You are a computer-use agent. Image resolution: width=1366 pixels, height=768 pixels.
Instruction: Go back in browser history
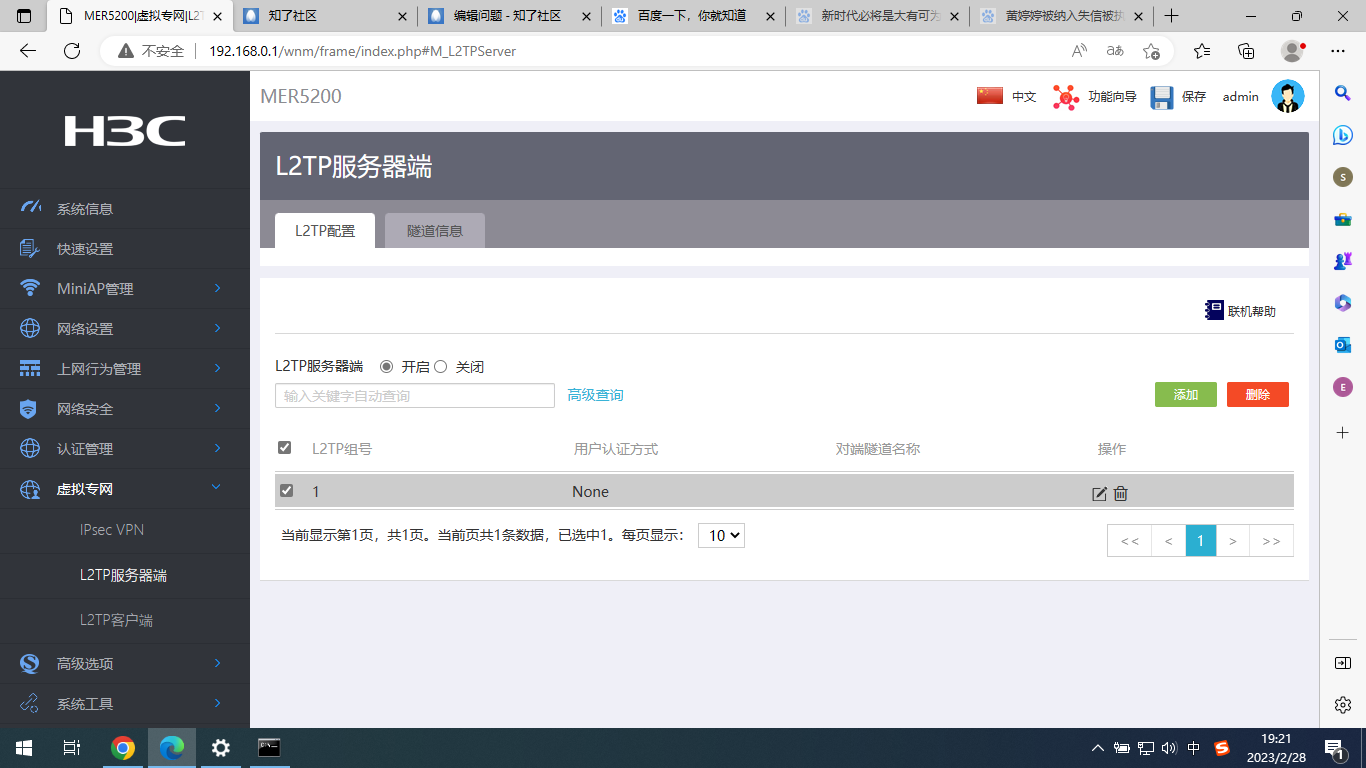pyautogui.click(x=28, y=51)
